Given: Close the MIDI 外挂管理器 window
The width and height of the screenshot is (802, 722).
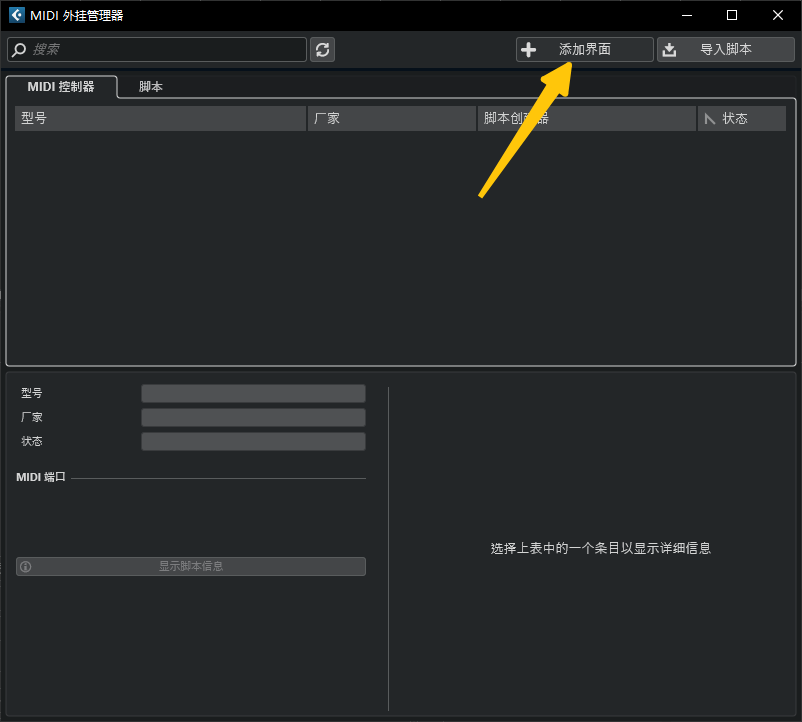Looking at the screenshot, I should (777, 15).
